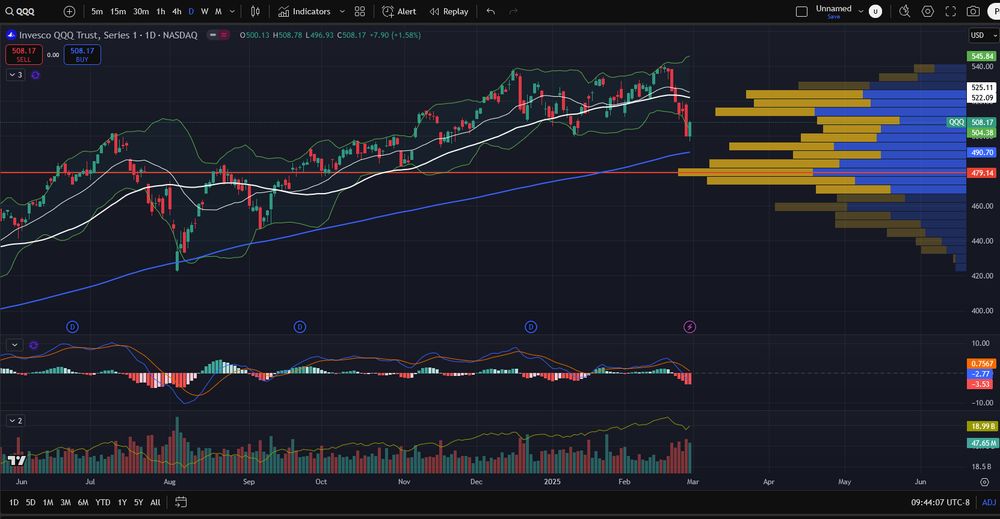Click the 479.14 red price label
The height and width of the screenshot is (519, 1000).
coord(982,173)
